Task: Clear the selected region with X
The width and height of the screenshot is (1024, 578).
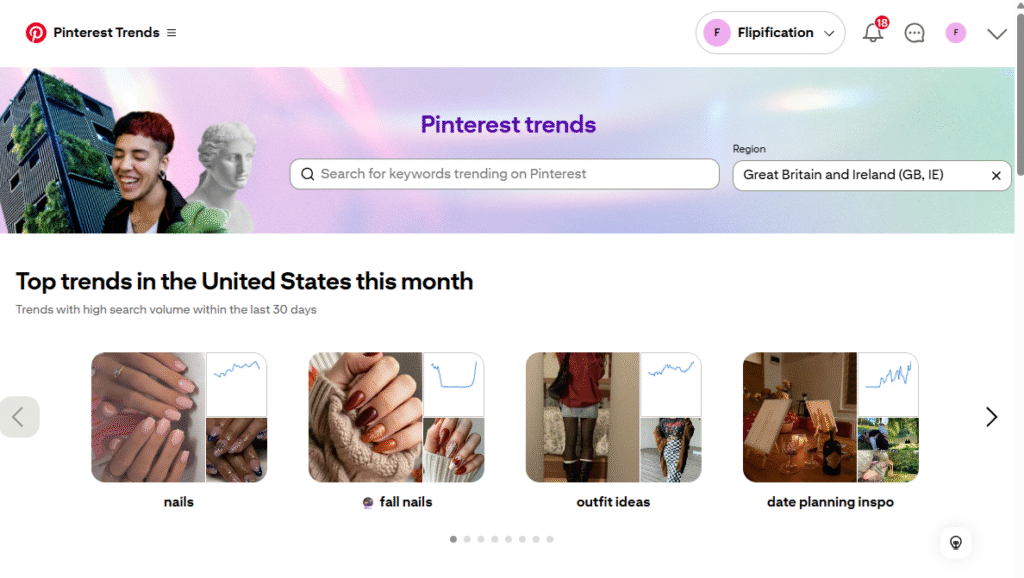Action: click(996, 175)
